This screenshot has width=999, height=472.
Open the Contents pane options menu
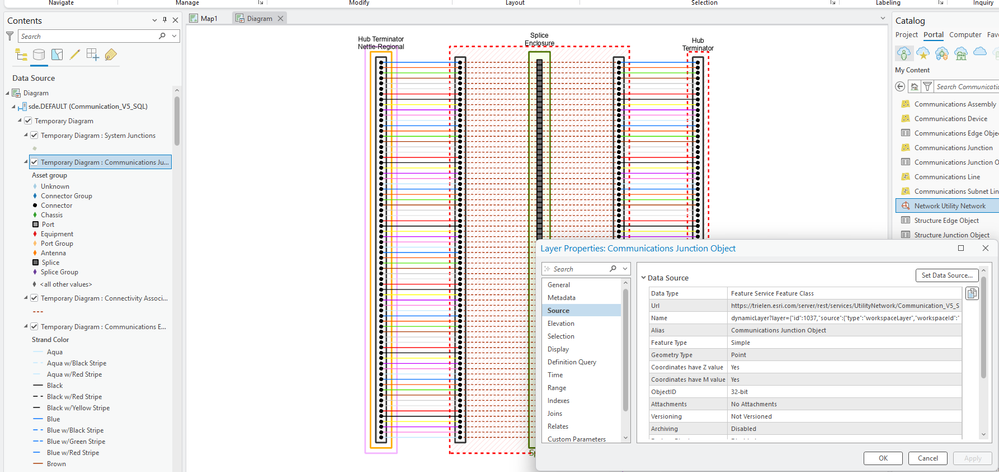(155, 20)
